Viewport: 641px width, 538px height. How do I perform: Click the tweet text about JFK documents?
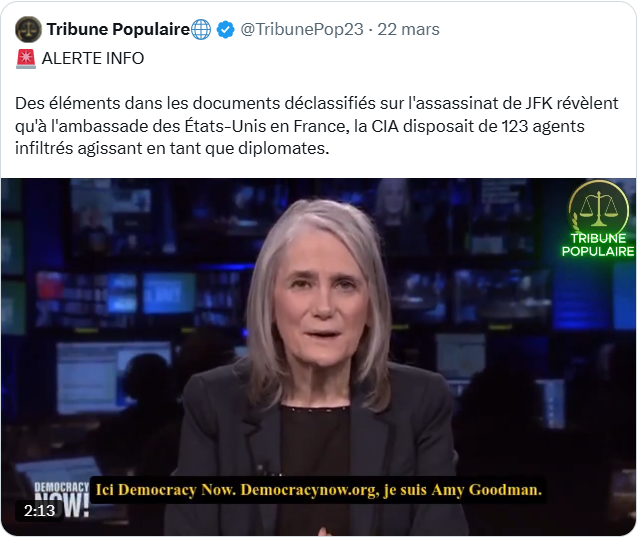(x=316, y=126)
